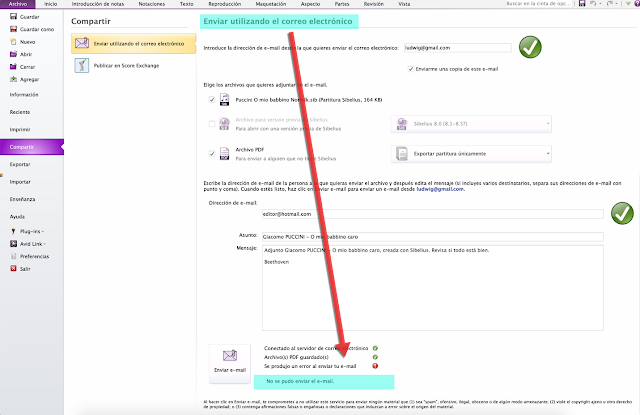Click the green check next to Archivo(s) PDF guardado(s)
This screenshot has height=415, width=640.
[375, 357]
